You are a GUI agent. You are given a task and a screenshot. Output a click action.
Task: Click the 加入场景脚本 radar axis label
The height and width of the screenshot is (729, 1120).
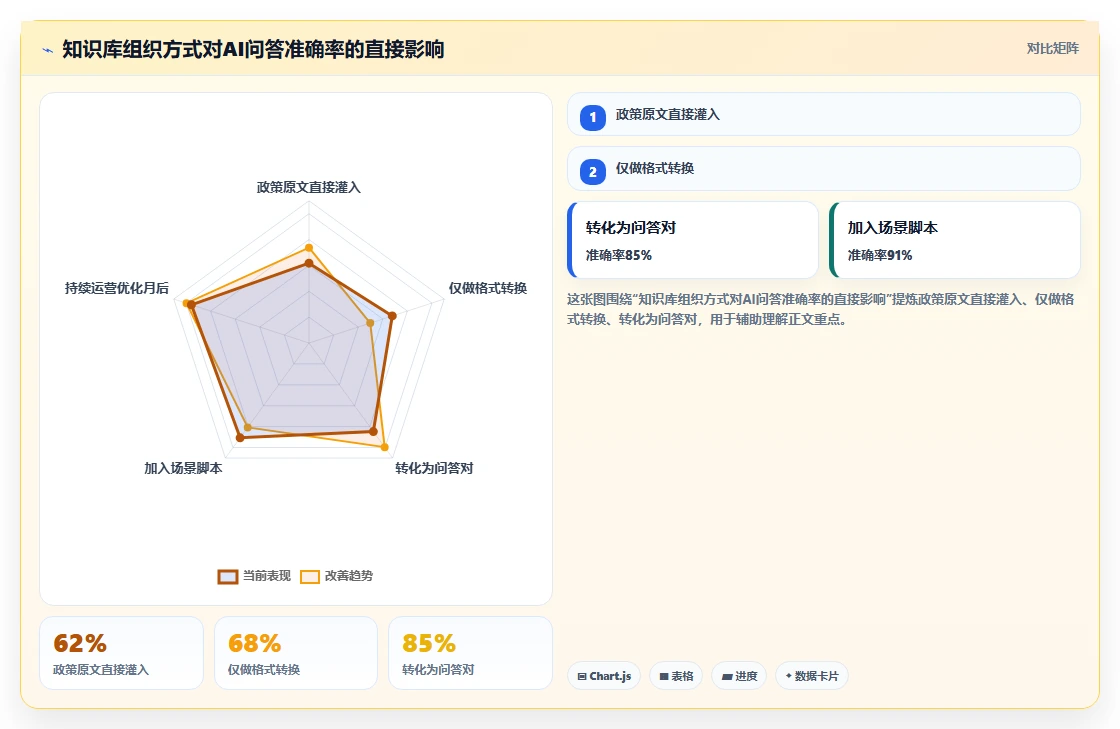183,468
